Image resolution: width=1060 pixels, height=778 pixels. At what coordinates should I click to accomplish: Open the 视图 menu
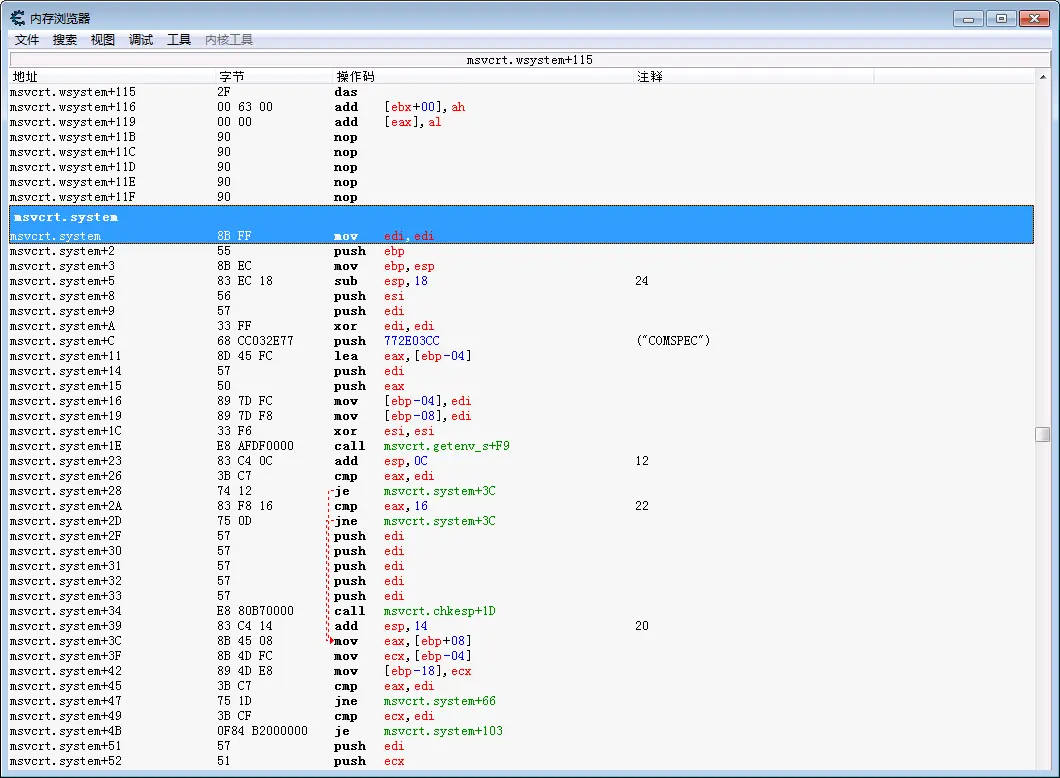103,40
